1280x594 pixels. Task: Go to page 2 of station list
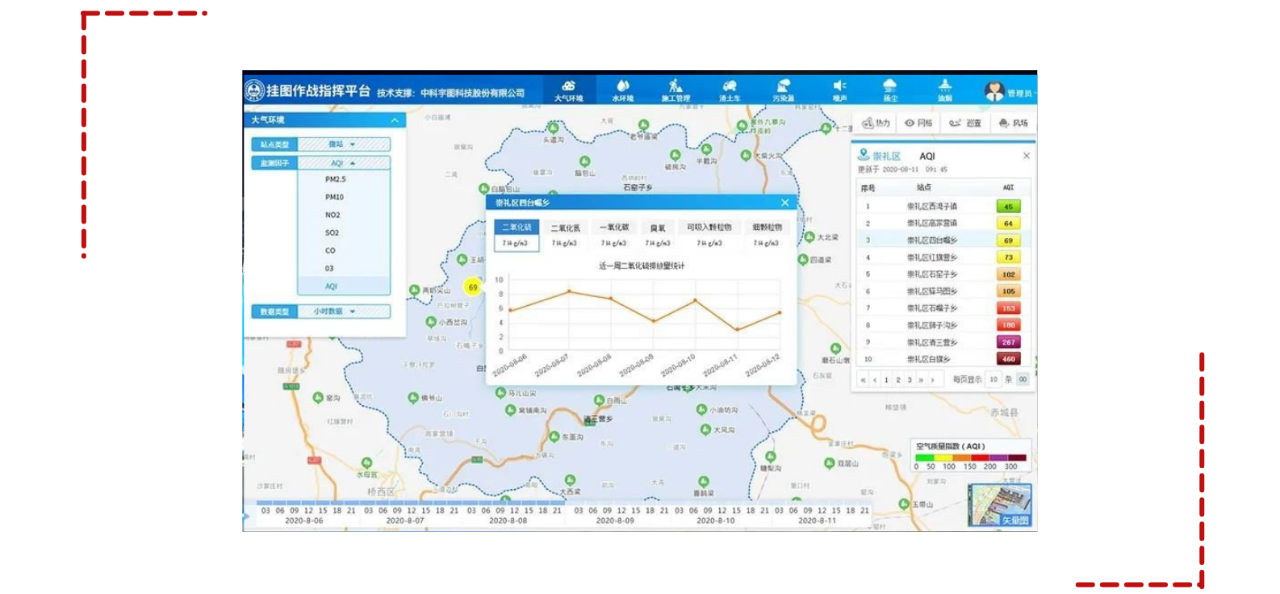(898, 380)
